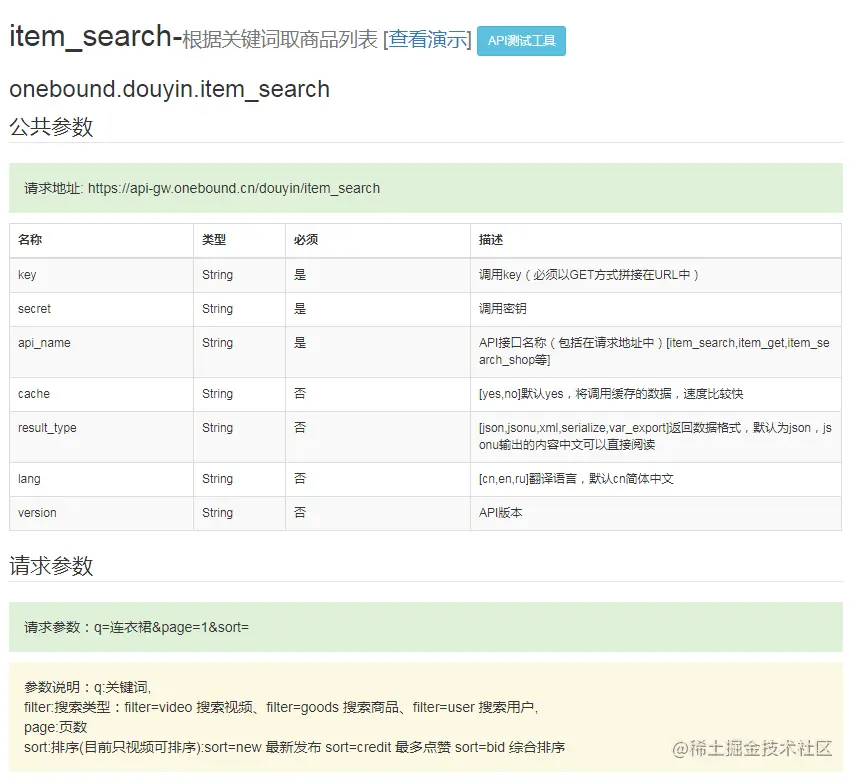
Task: Click the API测试工具 button
Action: pyautogui.click(x=521, y=41)
